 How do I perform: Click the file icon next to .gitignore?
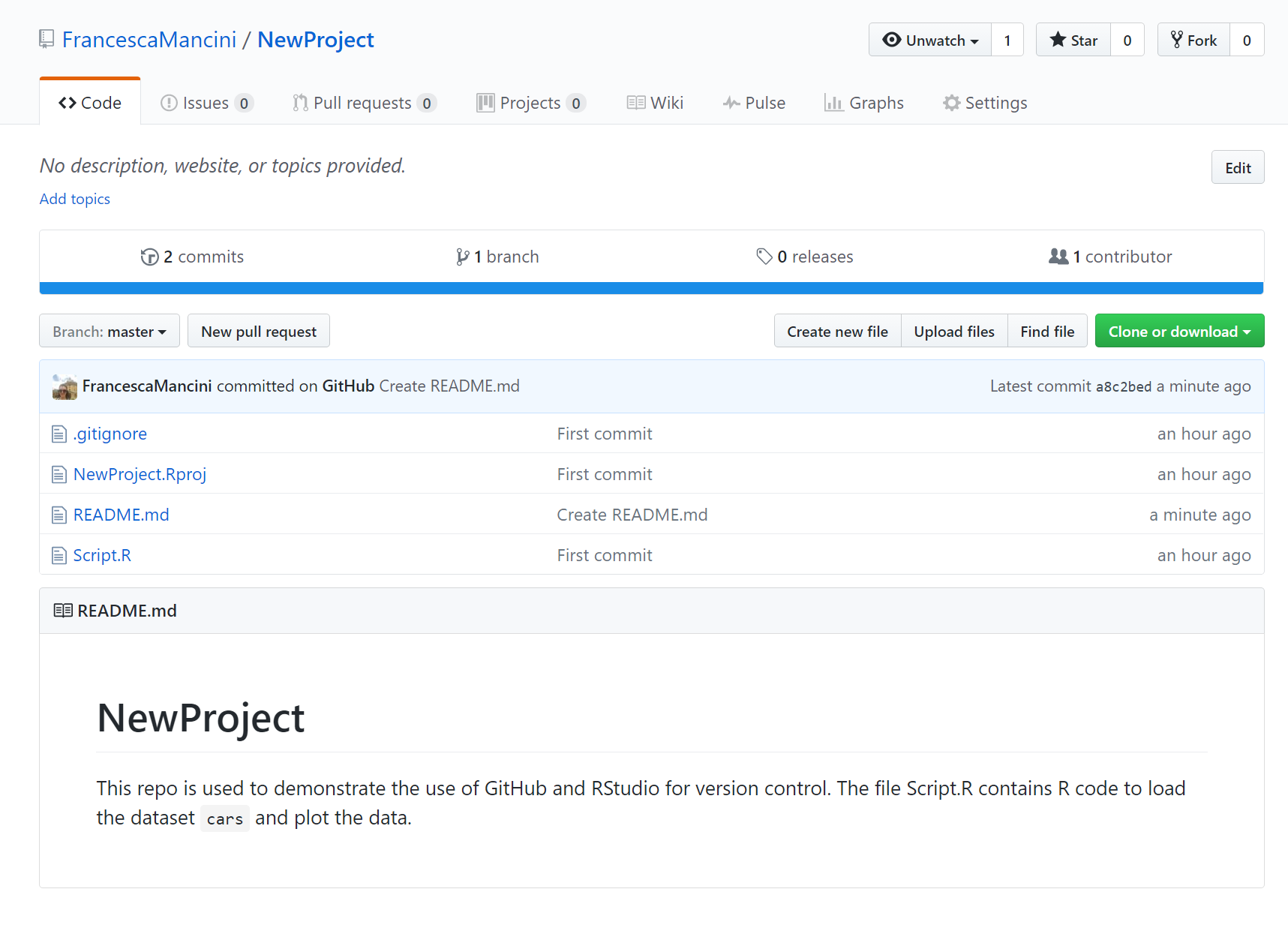coord(59,434)
